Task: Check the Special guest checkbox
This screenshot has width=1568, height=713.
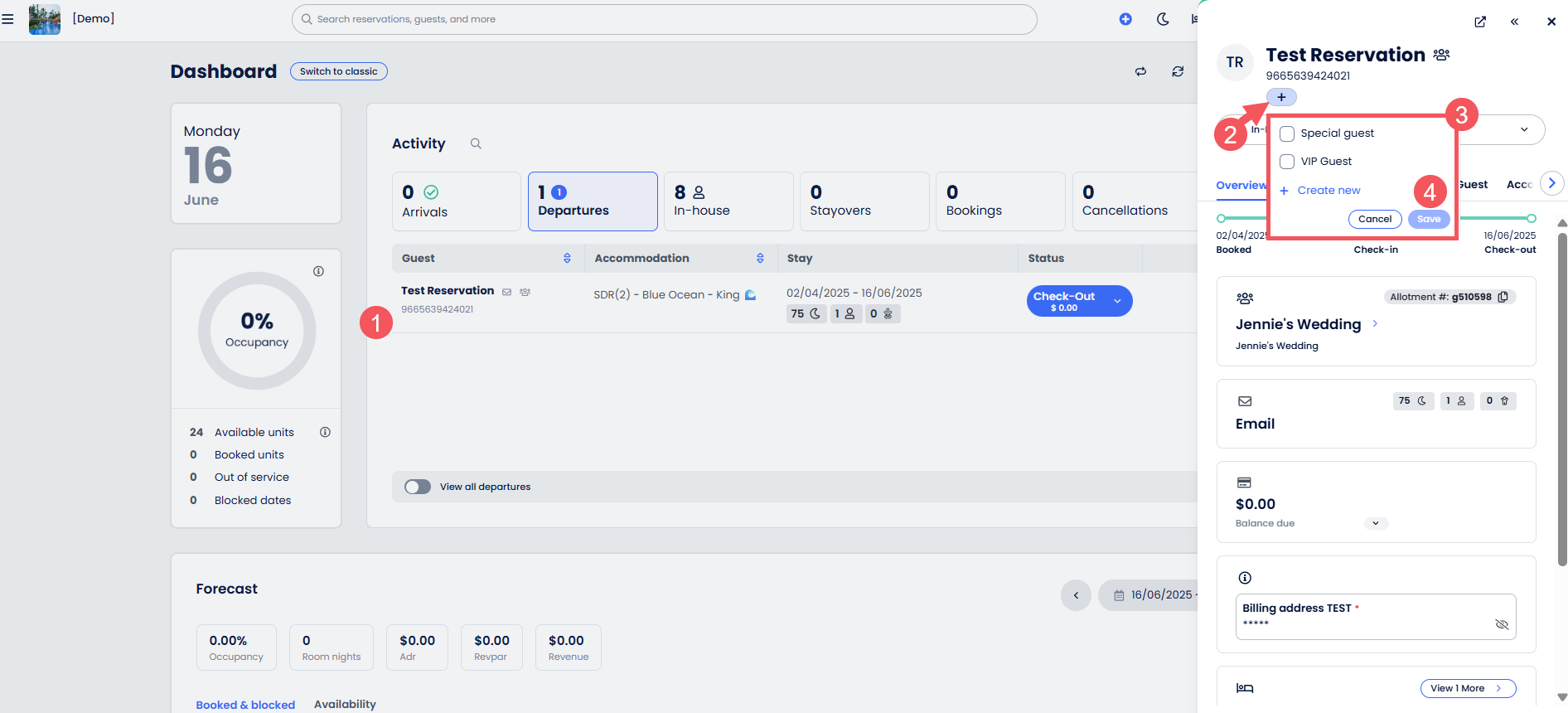Action: (1287, 133)
